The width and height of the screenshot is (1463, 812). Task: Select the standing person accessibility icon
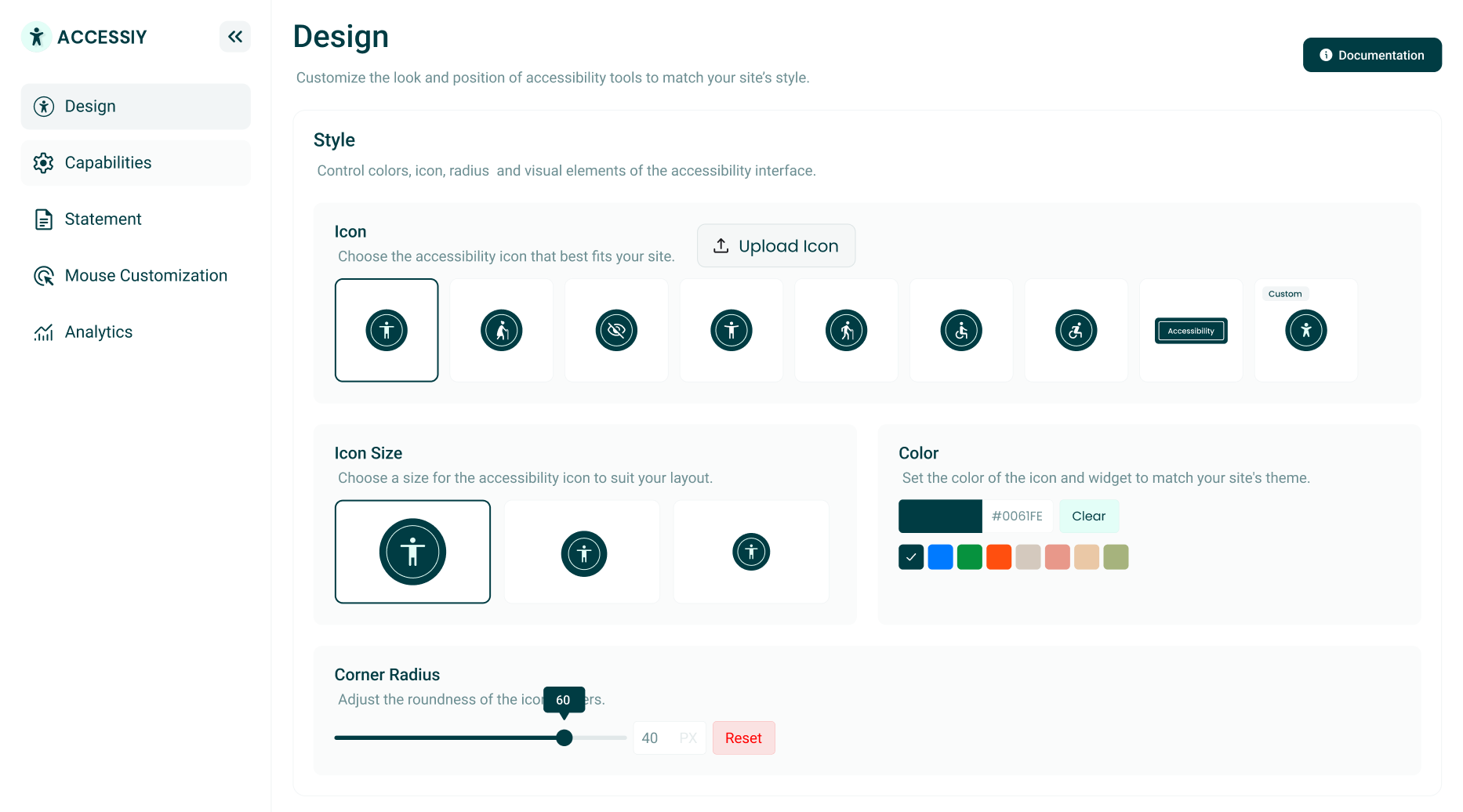387,330
